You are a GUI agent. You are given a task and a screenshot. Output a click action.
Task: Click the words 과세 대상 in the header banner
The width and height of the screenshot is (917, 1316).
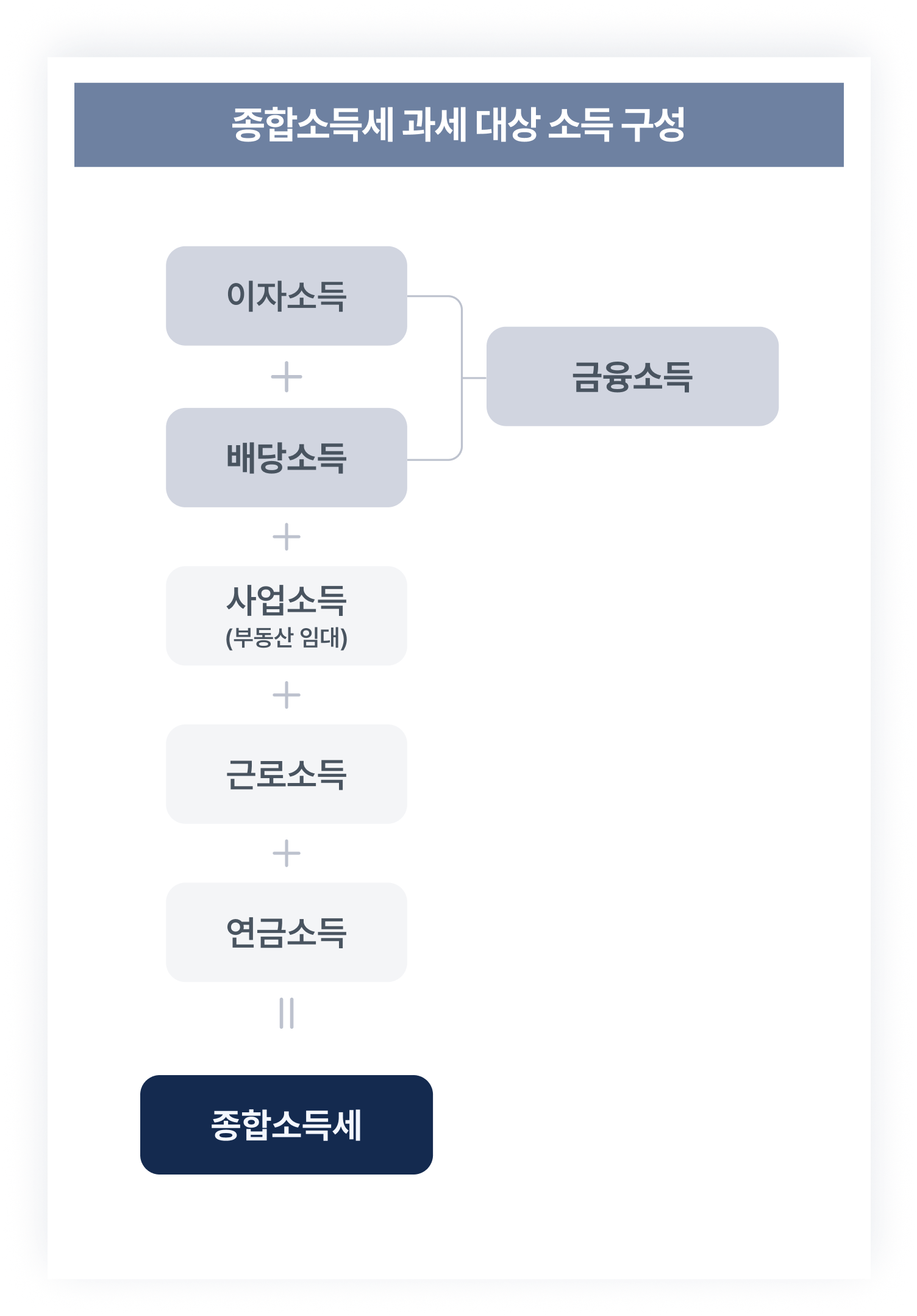click(471, 125)
